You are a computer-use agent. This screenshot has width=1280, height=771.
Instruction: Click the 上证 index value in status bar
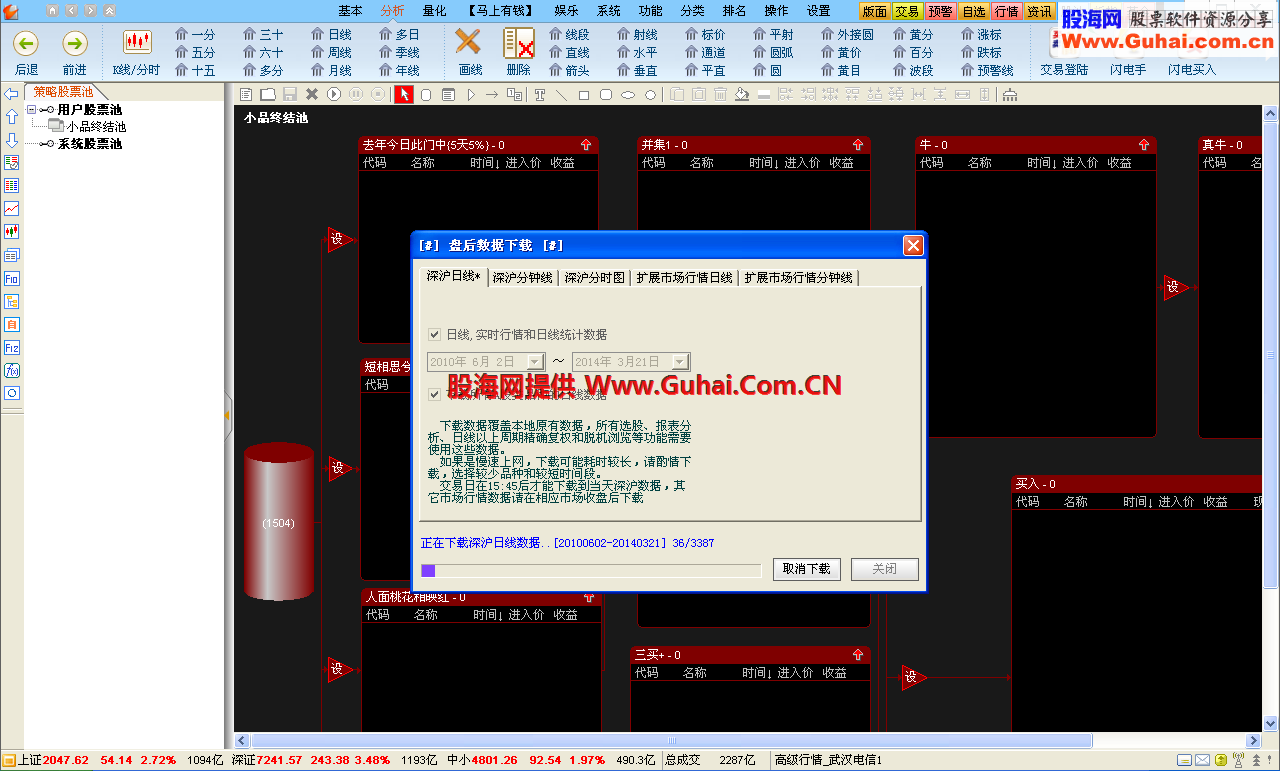point(66,761)
